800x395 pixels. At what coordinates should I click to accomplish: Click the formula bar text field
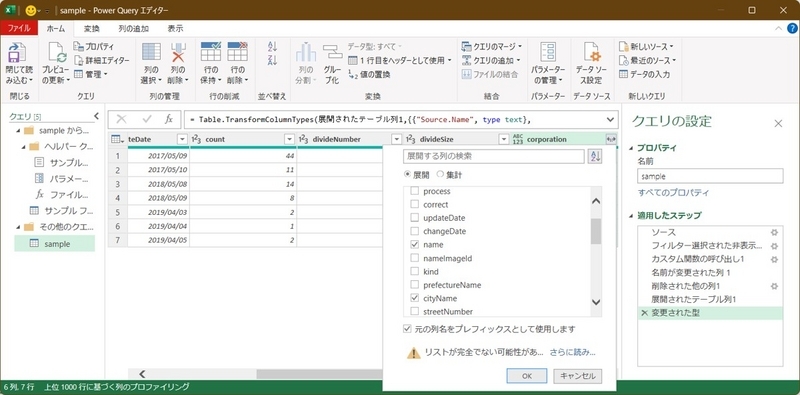point(394,119)
